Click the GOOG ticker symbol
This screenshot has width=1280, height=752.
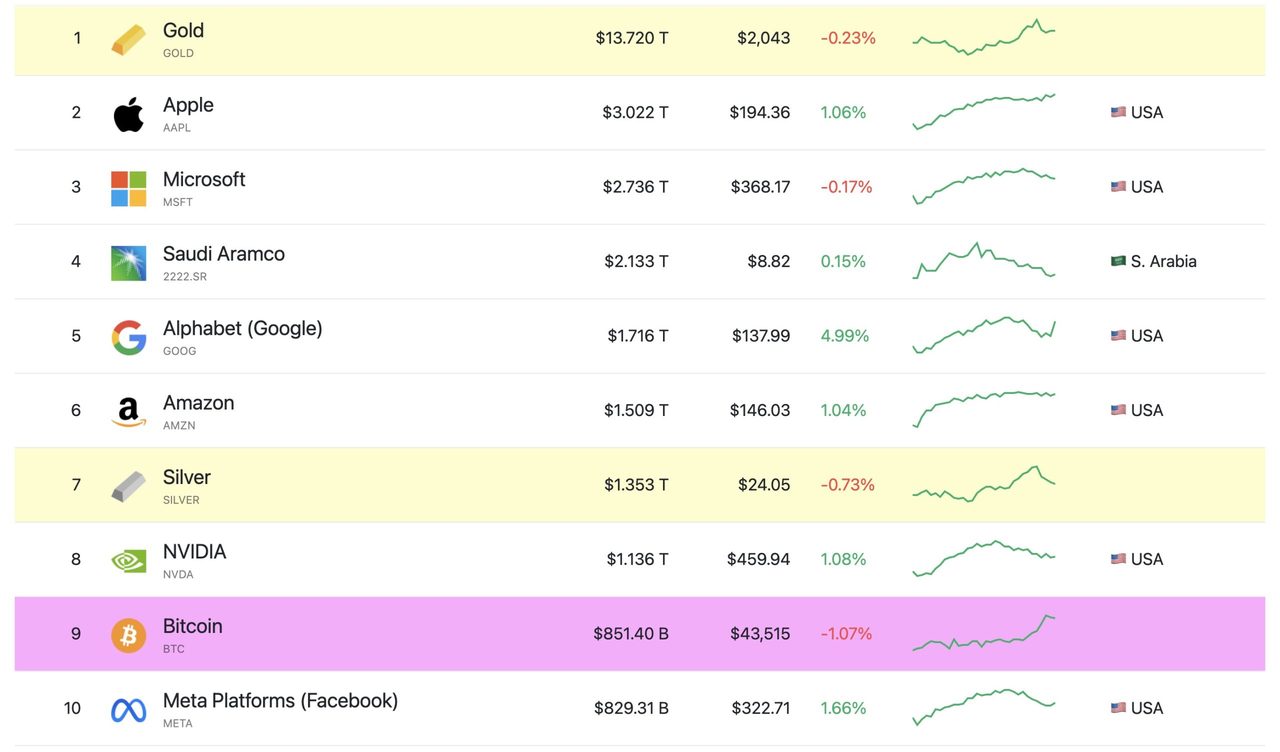click(180, 351)
